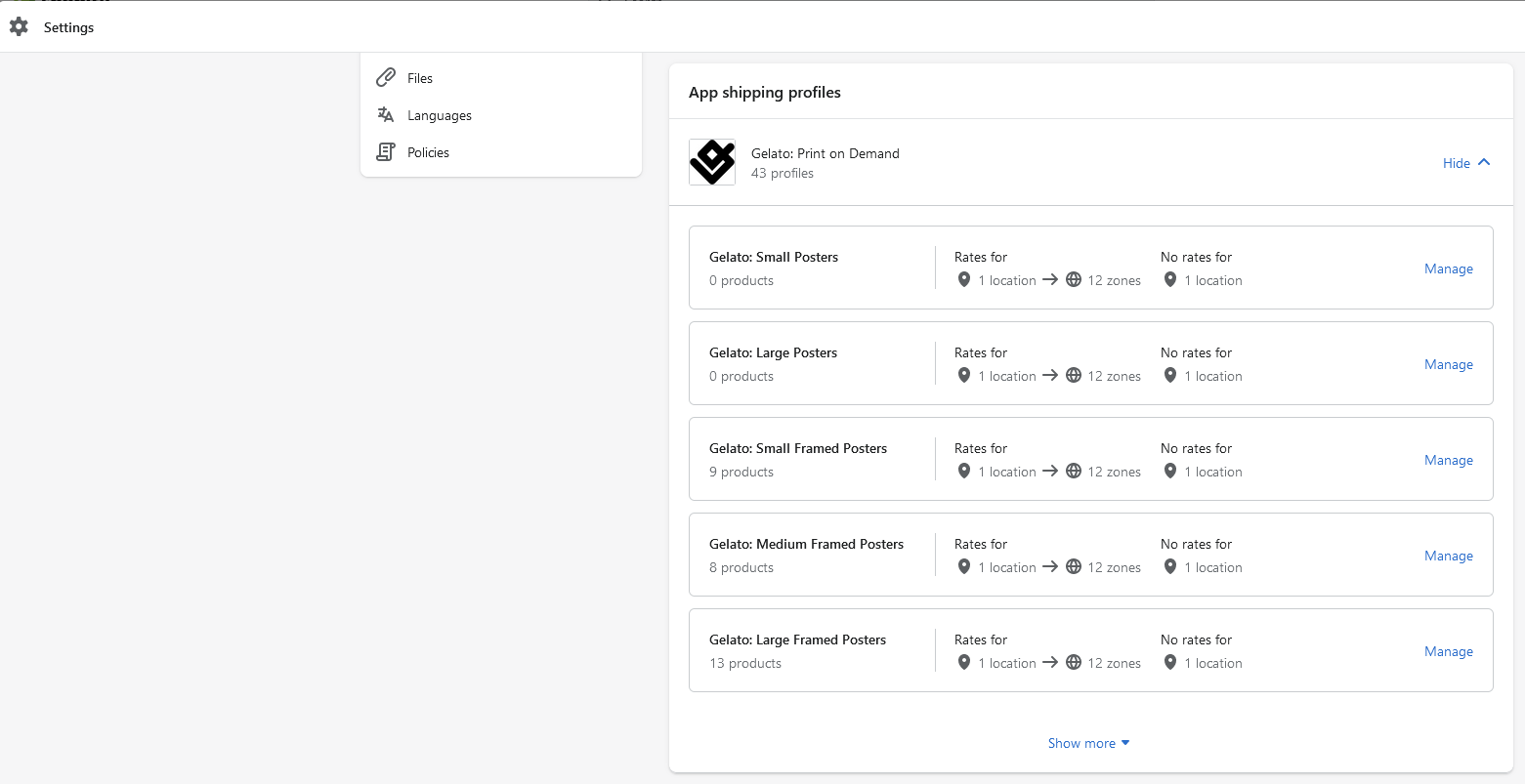
Task: Click the 43 profiles text
Action: [783, 173]
